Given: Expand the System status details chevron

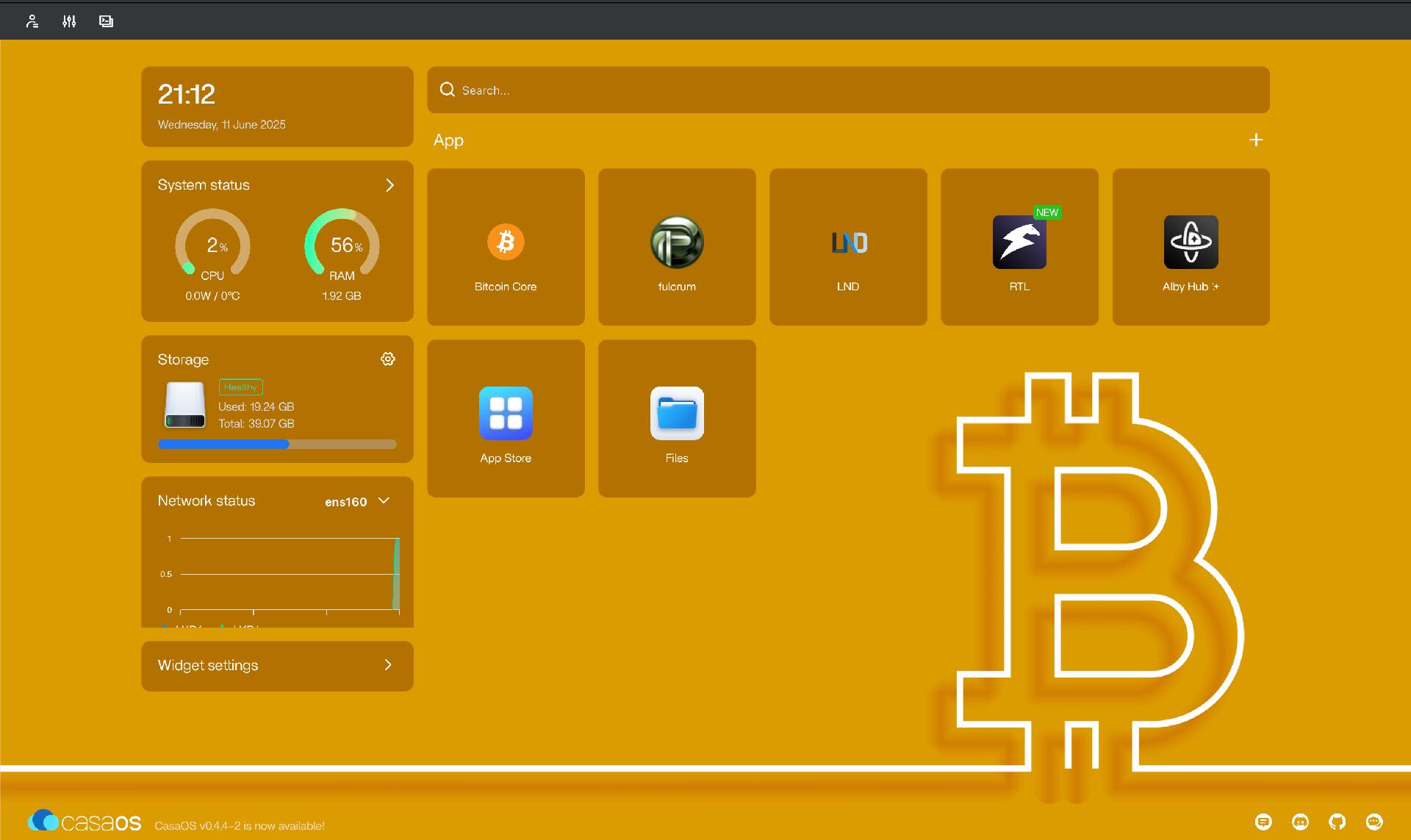Looking at the screenshot, I should pos(390,185).
